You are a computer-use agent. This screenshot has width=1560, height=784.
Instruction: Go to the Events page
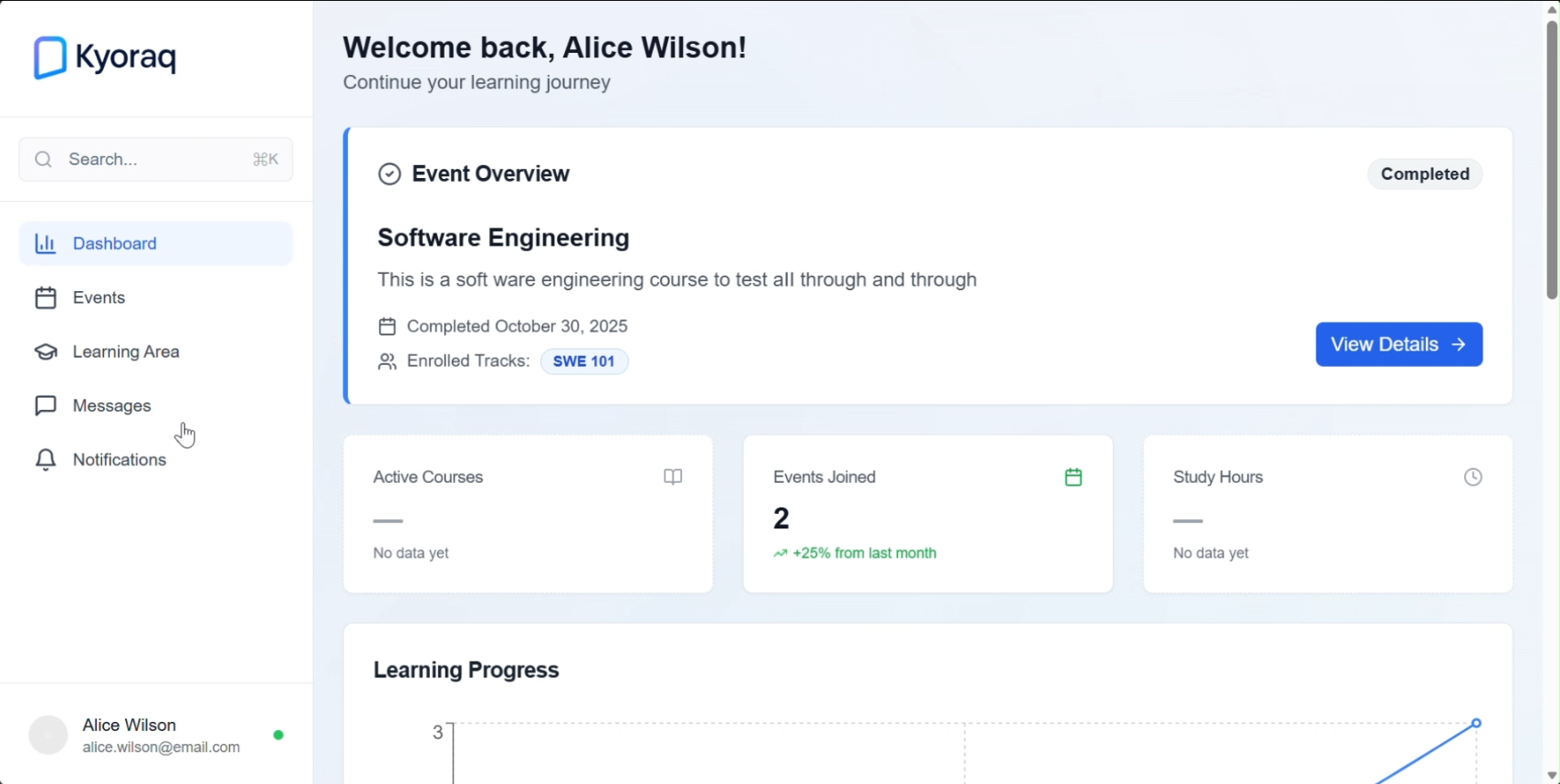[x=99, y=298]
